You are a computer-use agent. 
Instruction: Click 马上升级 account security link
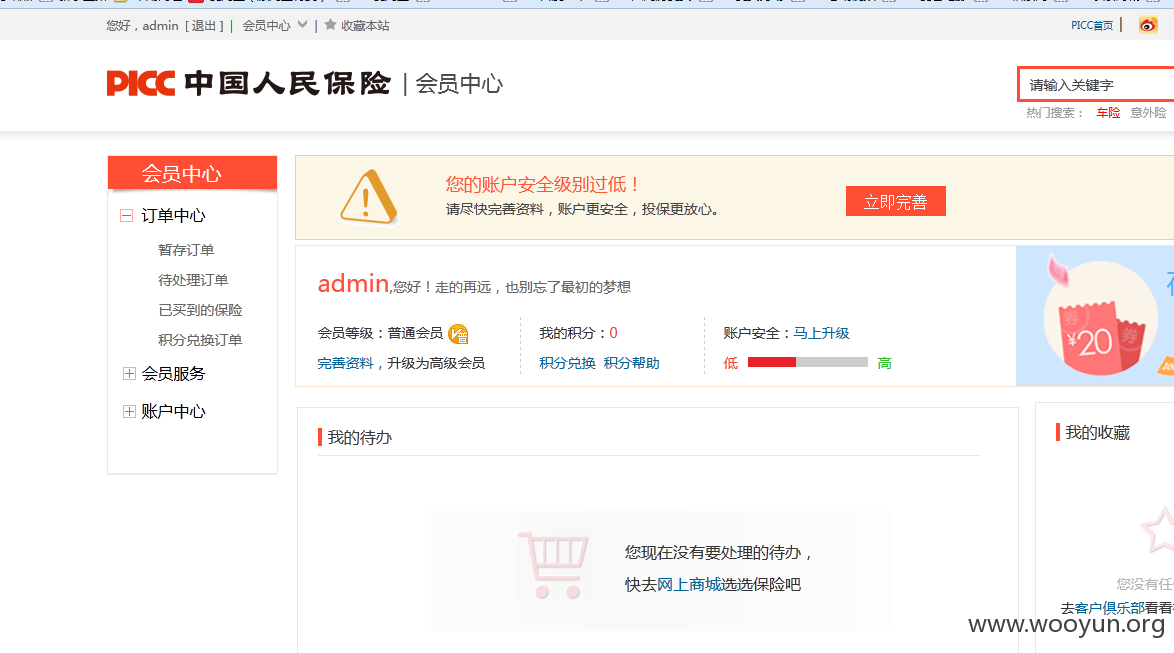click(821, 333)
